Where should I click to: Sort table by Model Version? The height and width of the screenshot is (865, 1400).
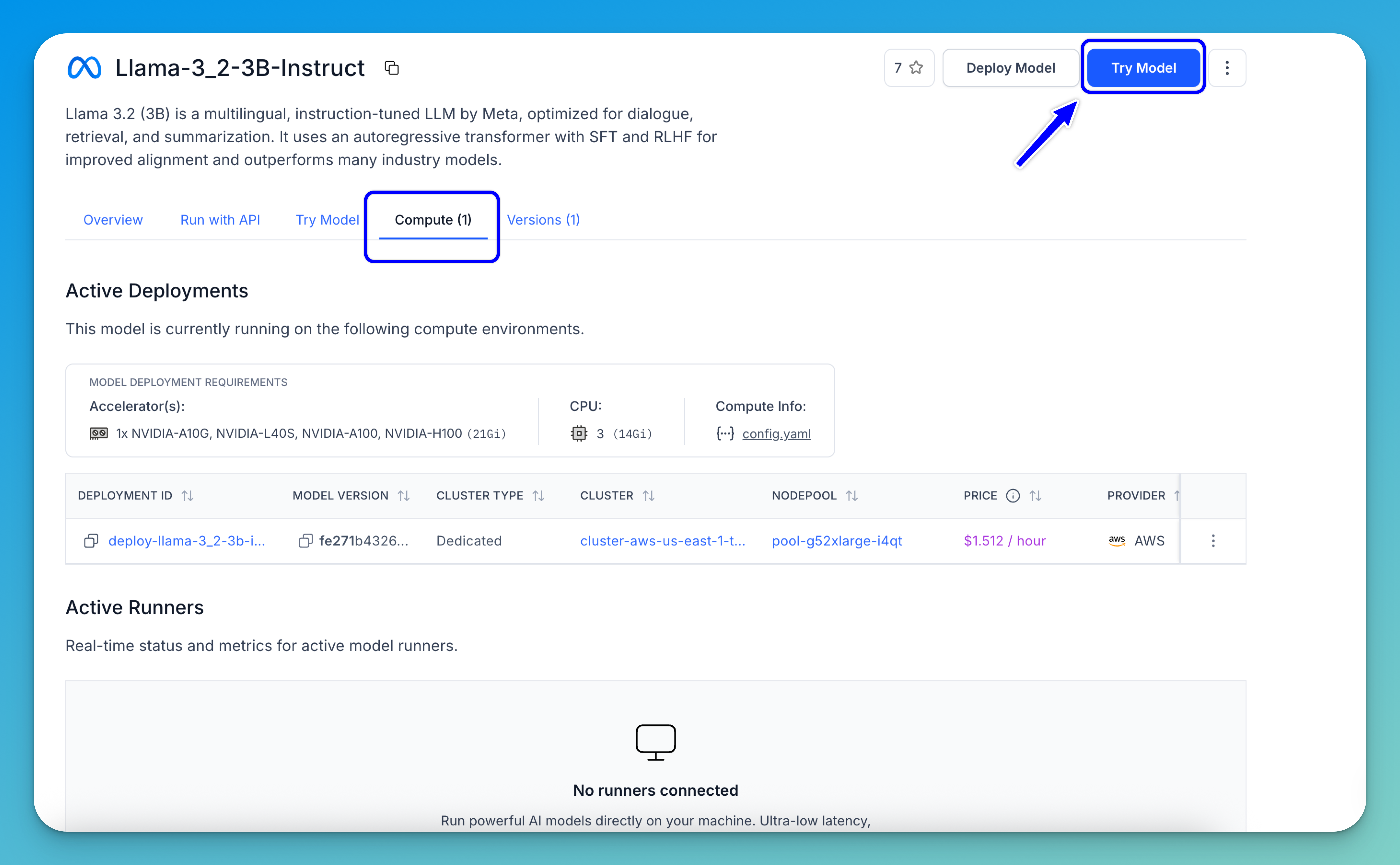404,495
